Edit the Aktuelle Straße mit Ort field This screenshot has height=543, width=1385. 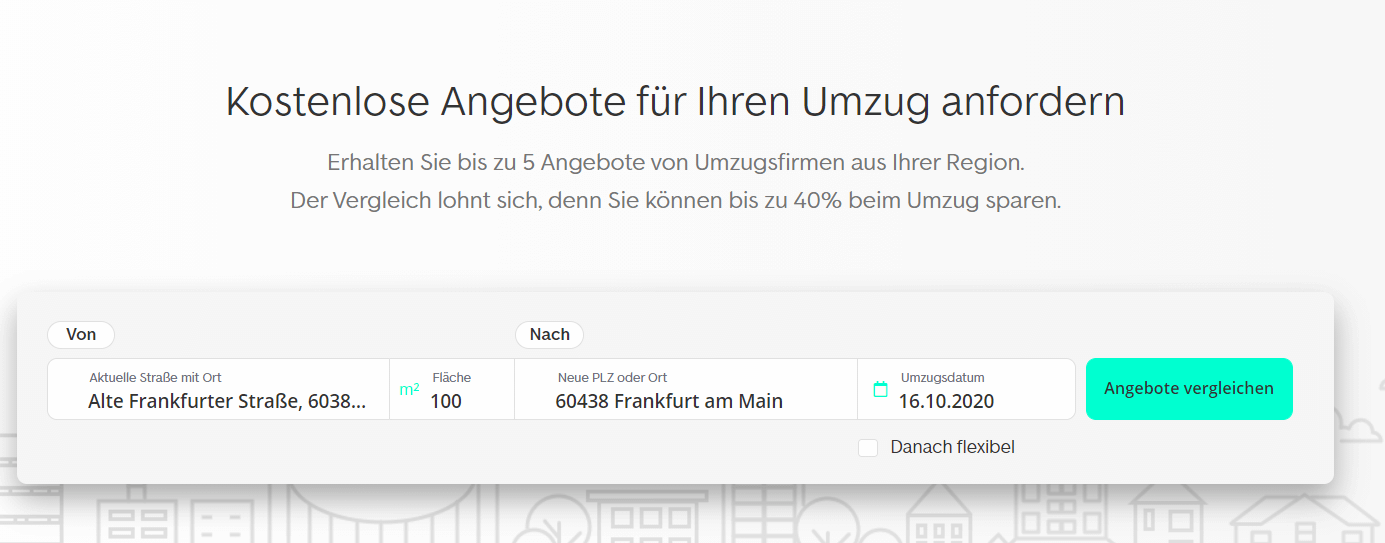[x=219, y=389]
